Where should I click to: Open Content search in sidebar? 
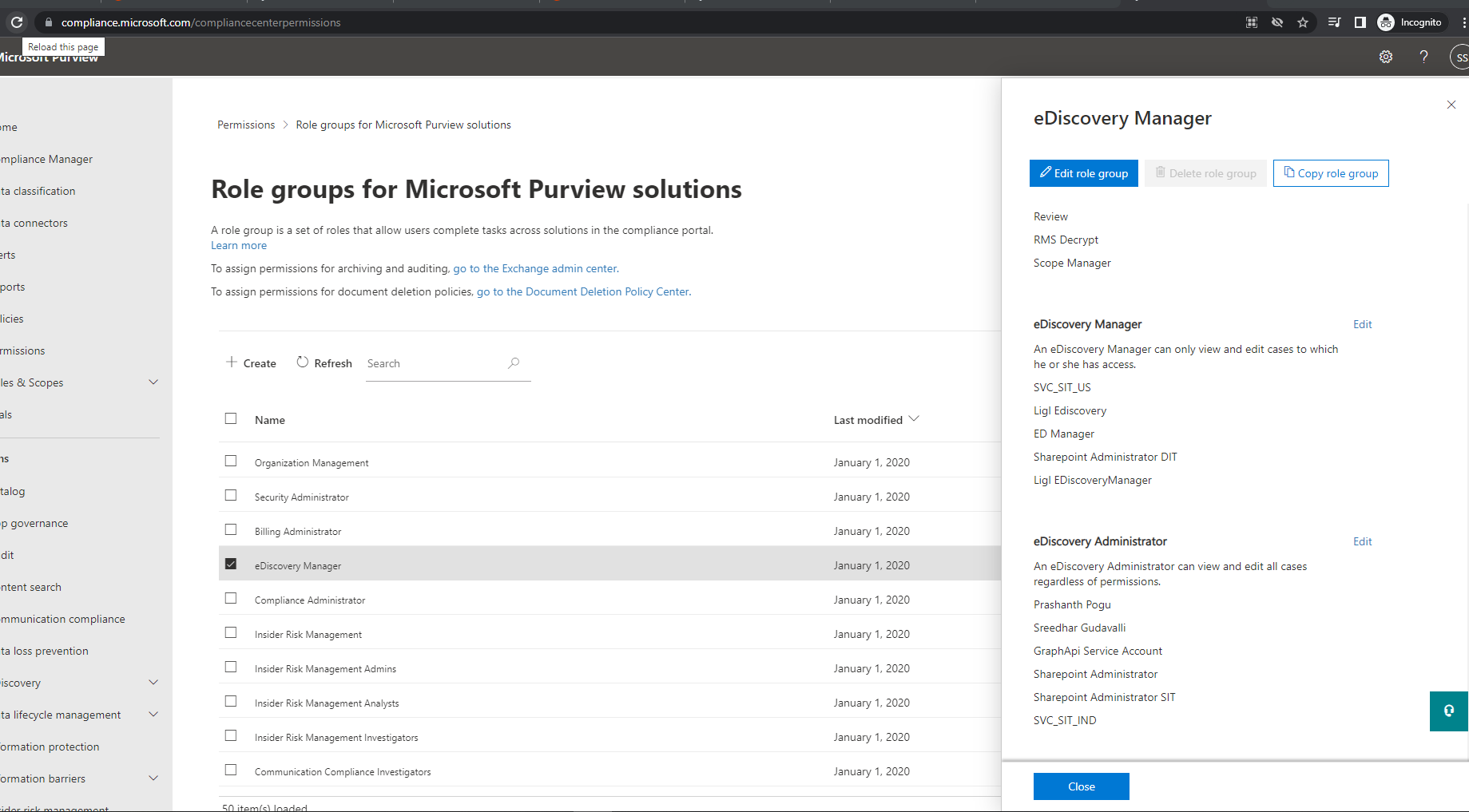(30, 587)
